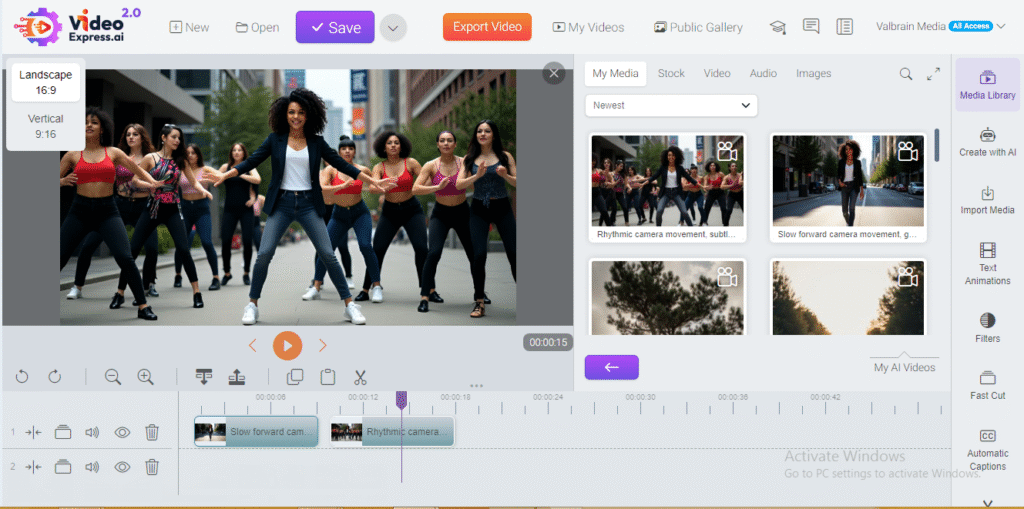Select the Rhythmic camera timeline clip
This screenshot has width=1024, height=509.
coord(392,432)
